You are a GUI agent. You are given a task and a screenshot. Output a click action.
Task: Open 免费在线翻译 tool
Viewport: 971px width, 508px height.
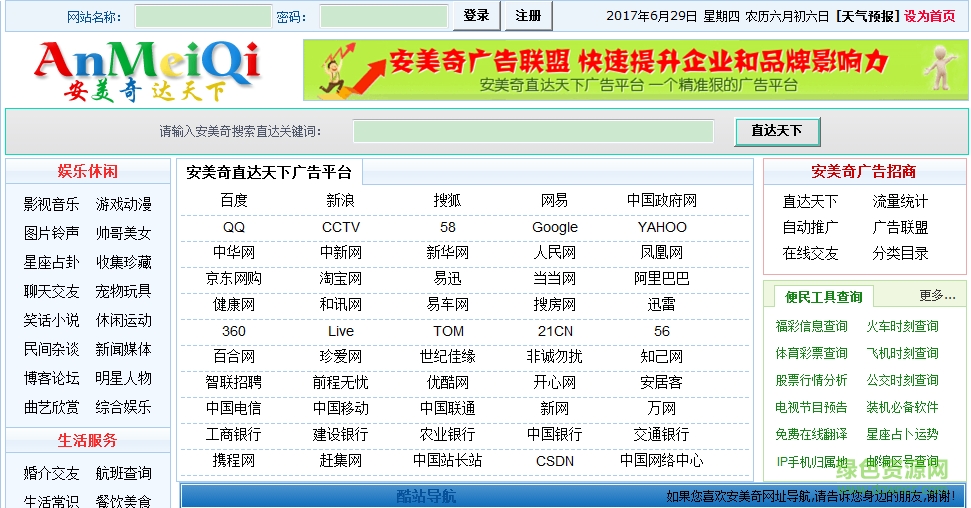pyautogui.click(x=811, y=435)
